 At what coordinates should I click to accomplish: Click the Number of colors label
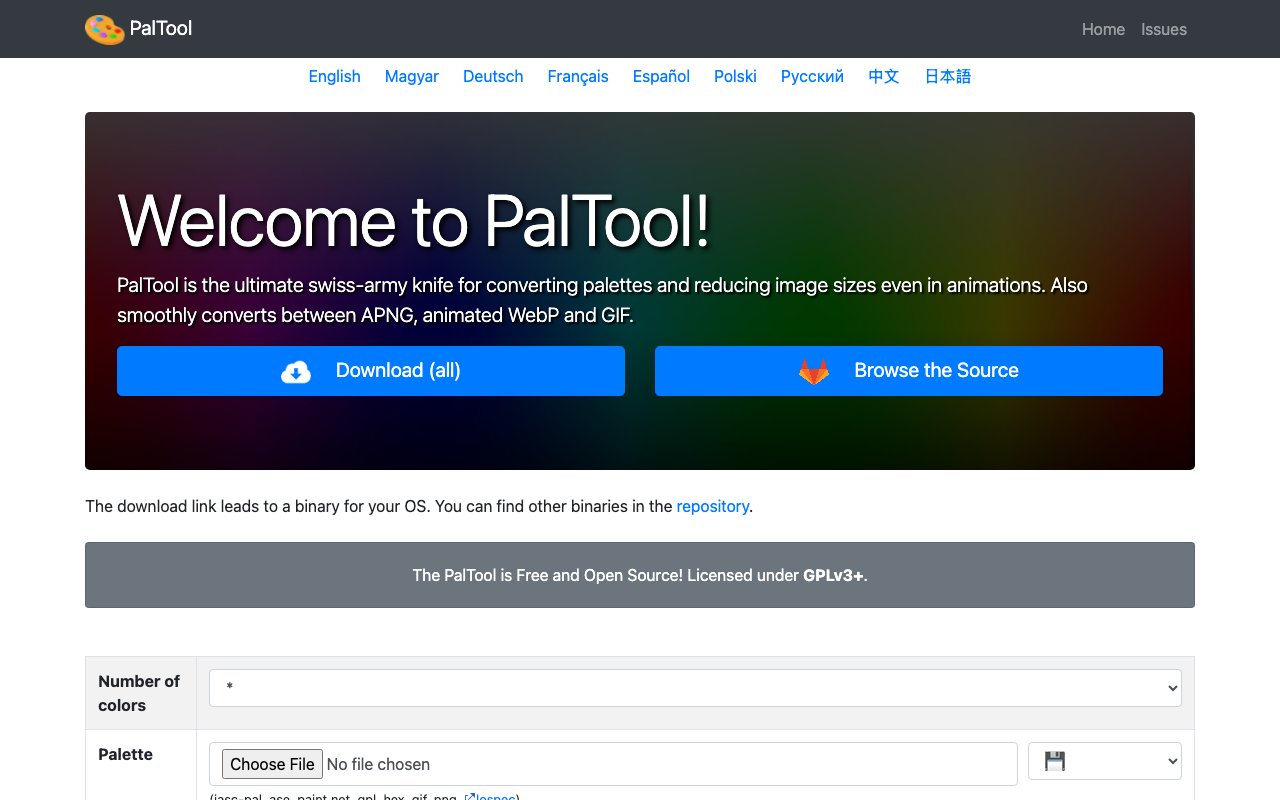(139, 693)
